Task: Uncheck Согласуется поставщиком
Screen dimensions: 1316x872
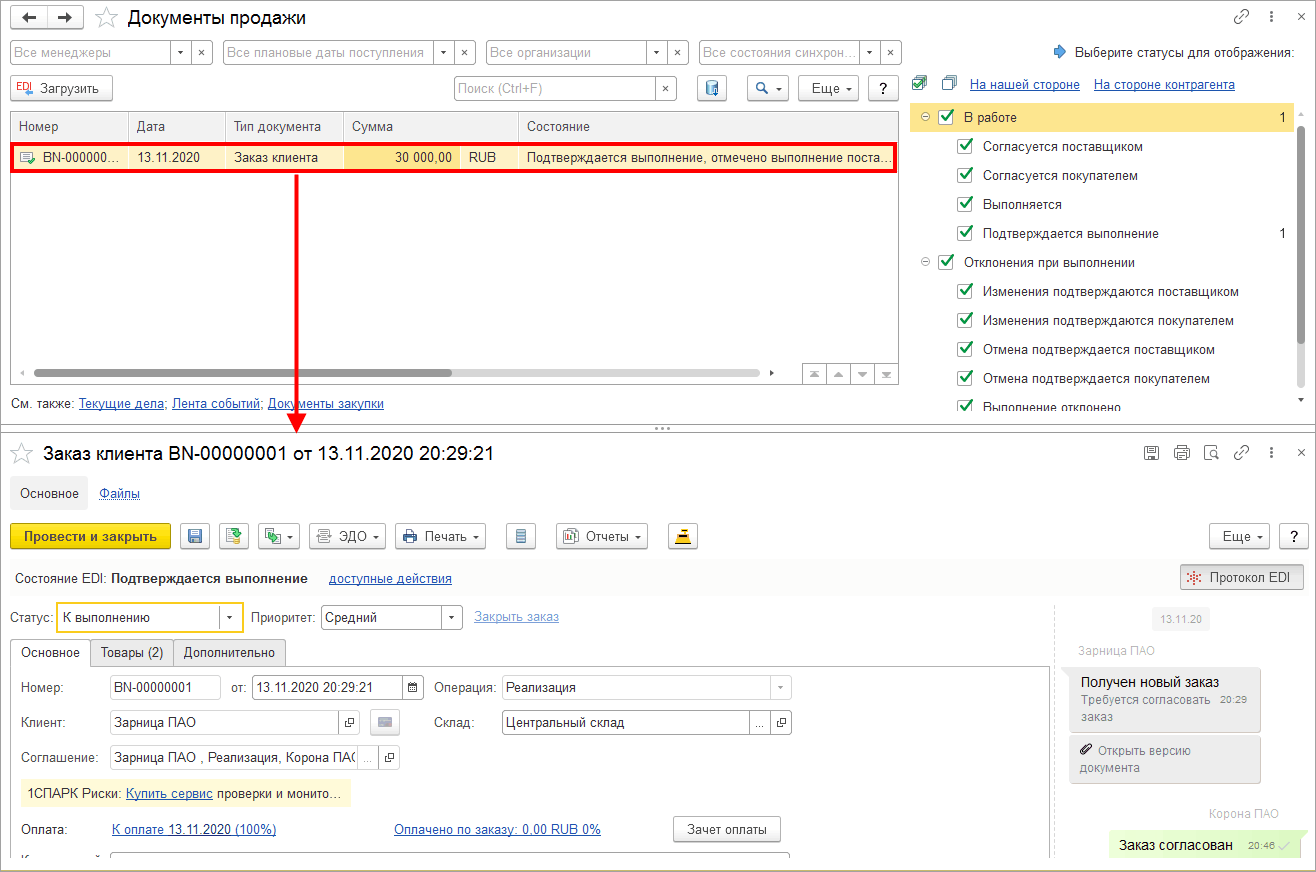Action: pos(965,146)
